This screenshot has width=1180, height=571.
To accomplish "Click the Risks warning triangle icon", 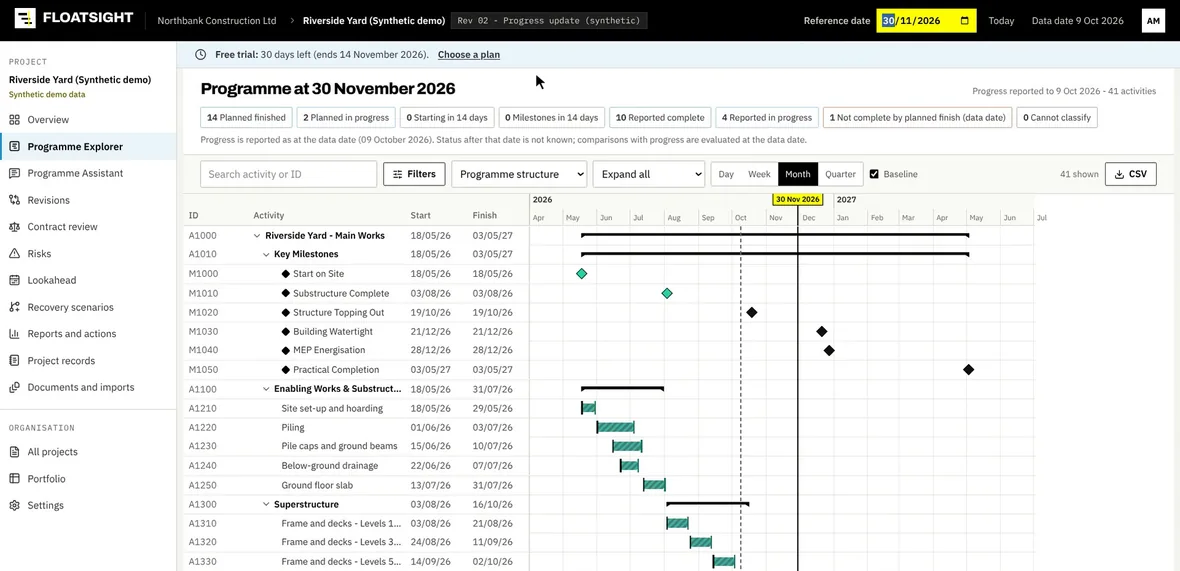I will click(x=14, y=254).
